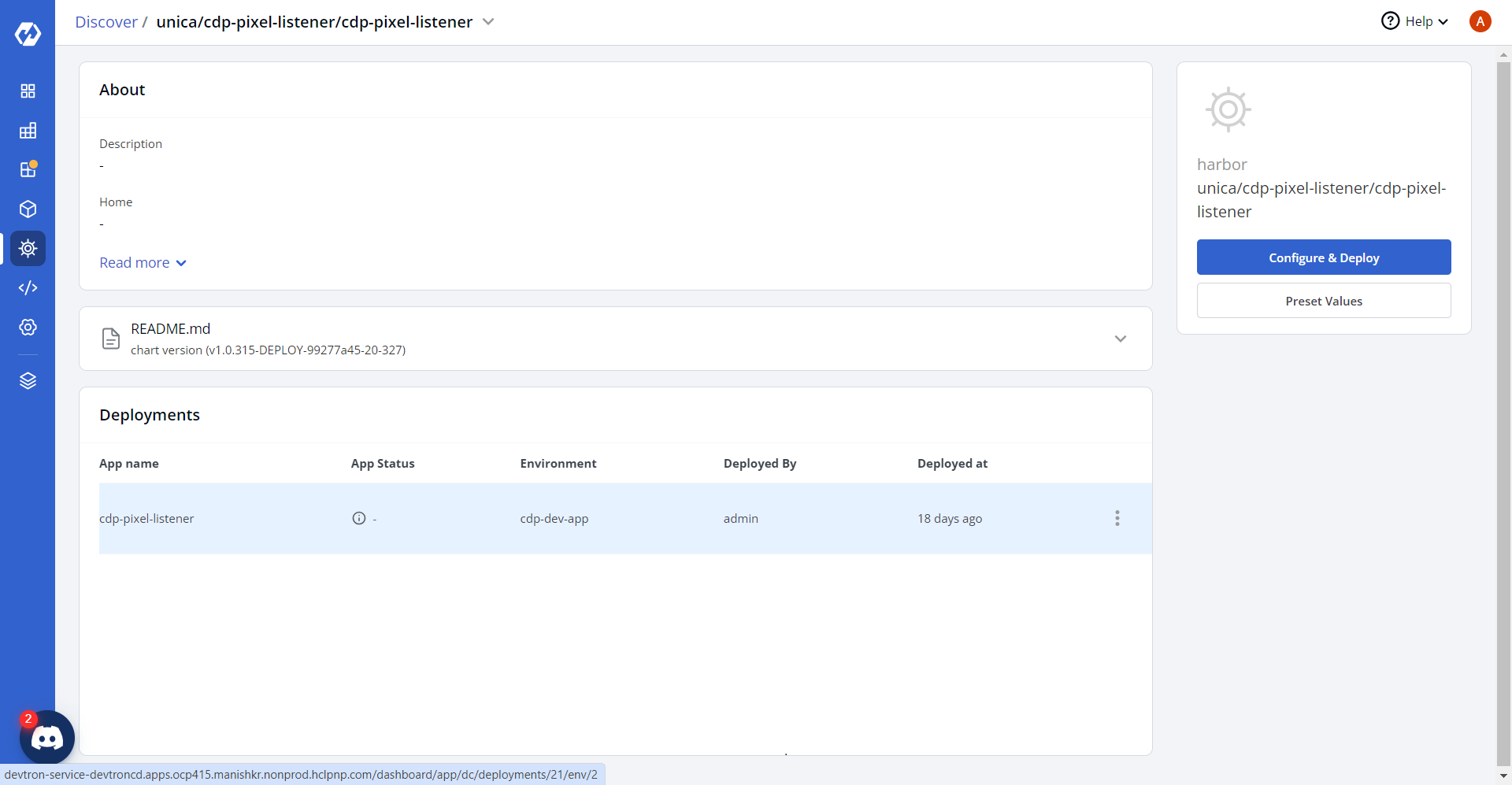Viewport: 1512px width, 785px height.
Task: Open the App Groups sidebar icon
Action: [x=28, y=131]
